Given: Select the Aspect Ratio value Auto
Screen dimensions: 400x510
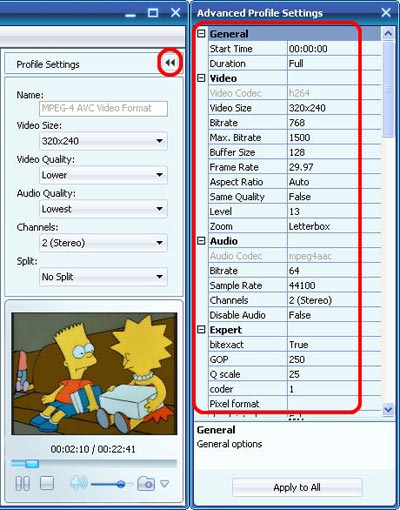Looking at the screenshot, I should click(x=334, y=182).
